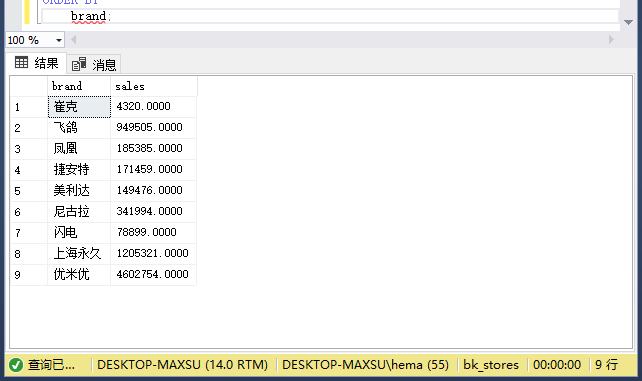
Task: Click the DESKTOP-MAXSU\hema (55) login status
Action: click(x=365, y=365)
